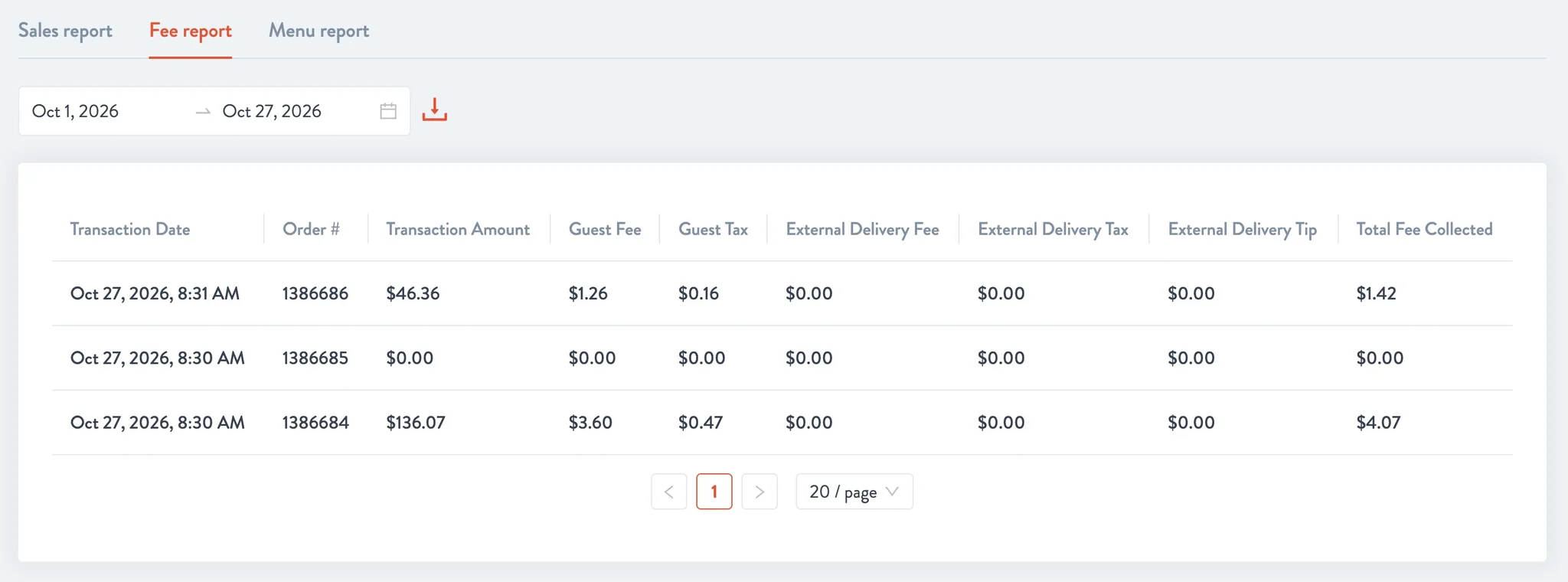Screen dimensions: 1568x582
Task: Click the transaction amount $46.36
Action: pyautogui.click(x=413, y=293)
